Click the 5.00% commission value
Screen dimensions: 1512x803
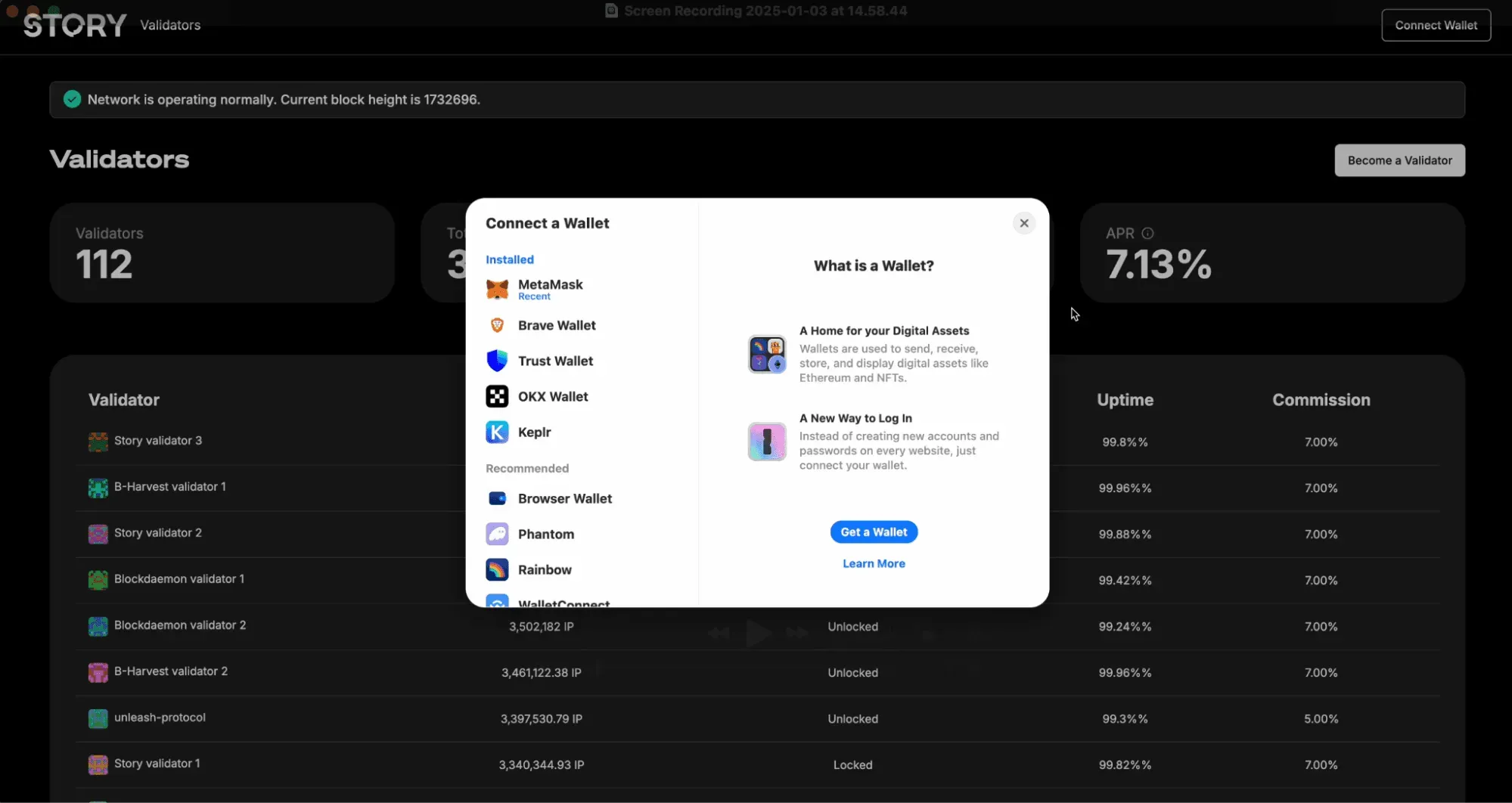1321,719
